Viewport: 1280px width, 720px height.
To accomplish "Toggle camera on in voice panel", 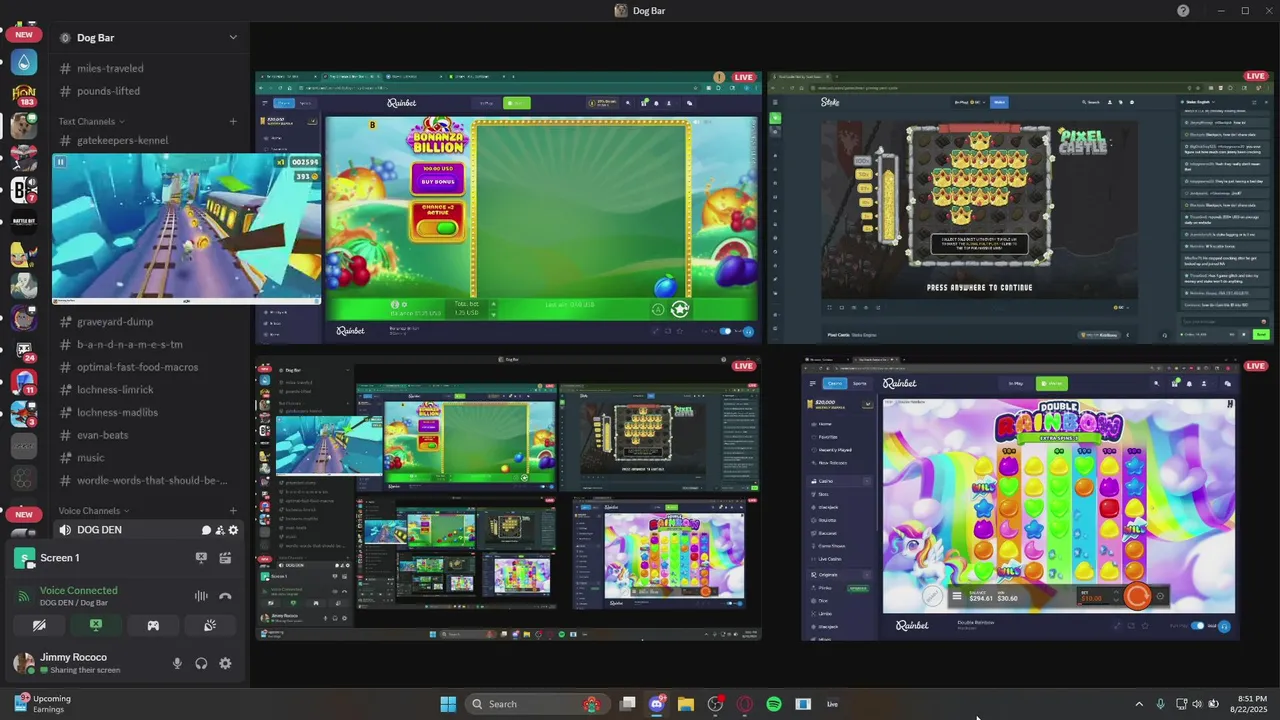I will 39,625.
